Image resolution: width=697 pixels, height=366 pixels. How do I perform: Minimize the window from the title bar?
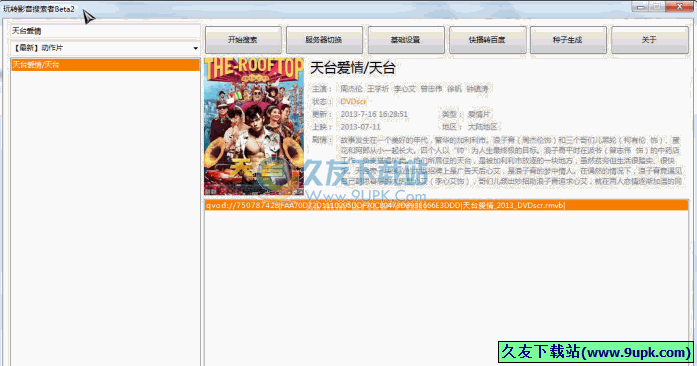tap(641, 7)
